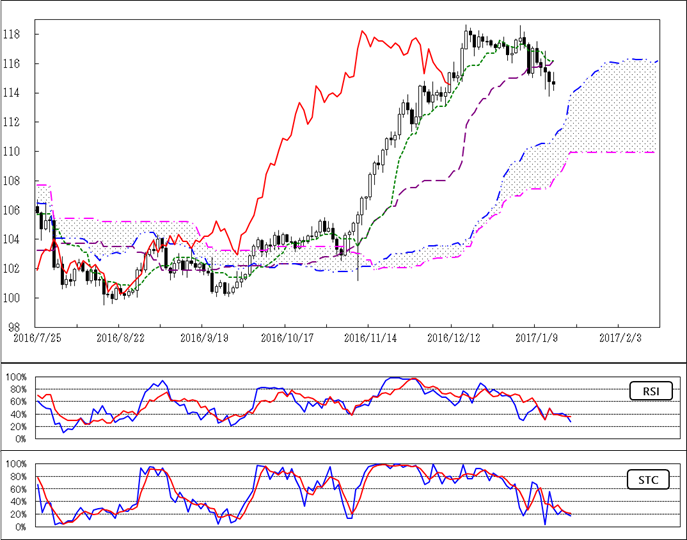Click the 2016/9/19 date on the axis
This screenshot has width=687, height=540.
203,339
